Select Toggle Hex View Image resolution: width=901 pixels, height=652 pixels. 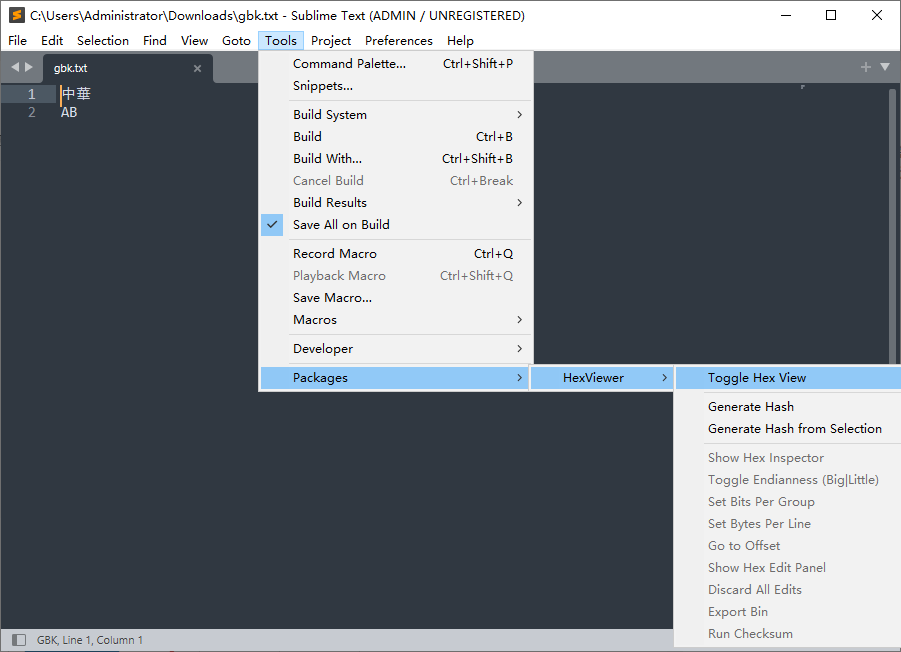tap(788, 378)
